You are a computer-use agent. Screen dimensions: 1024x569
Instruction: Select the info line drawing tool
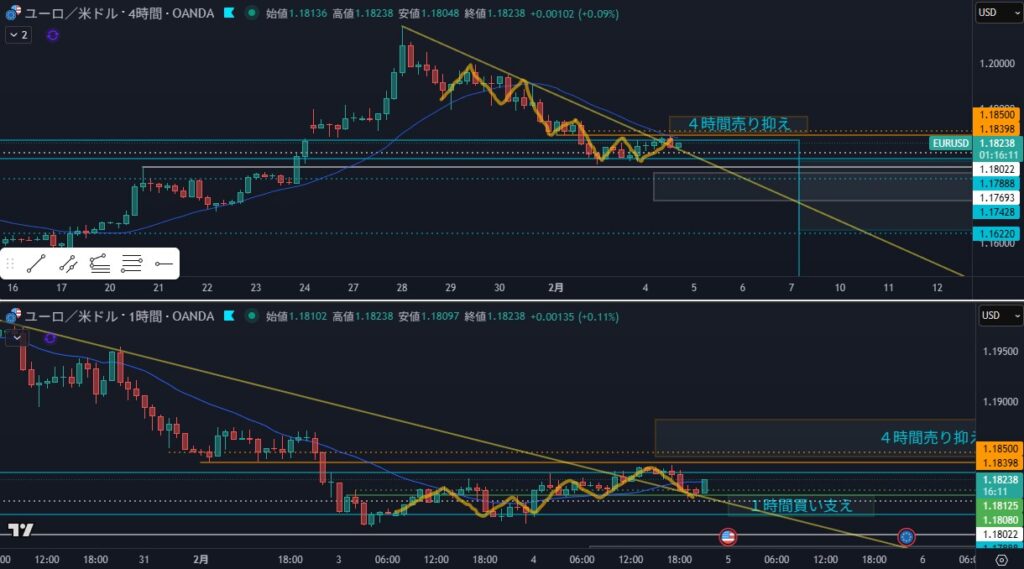pos(68,264)
